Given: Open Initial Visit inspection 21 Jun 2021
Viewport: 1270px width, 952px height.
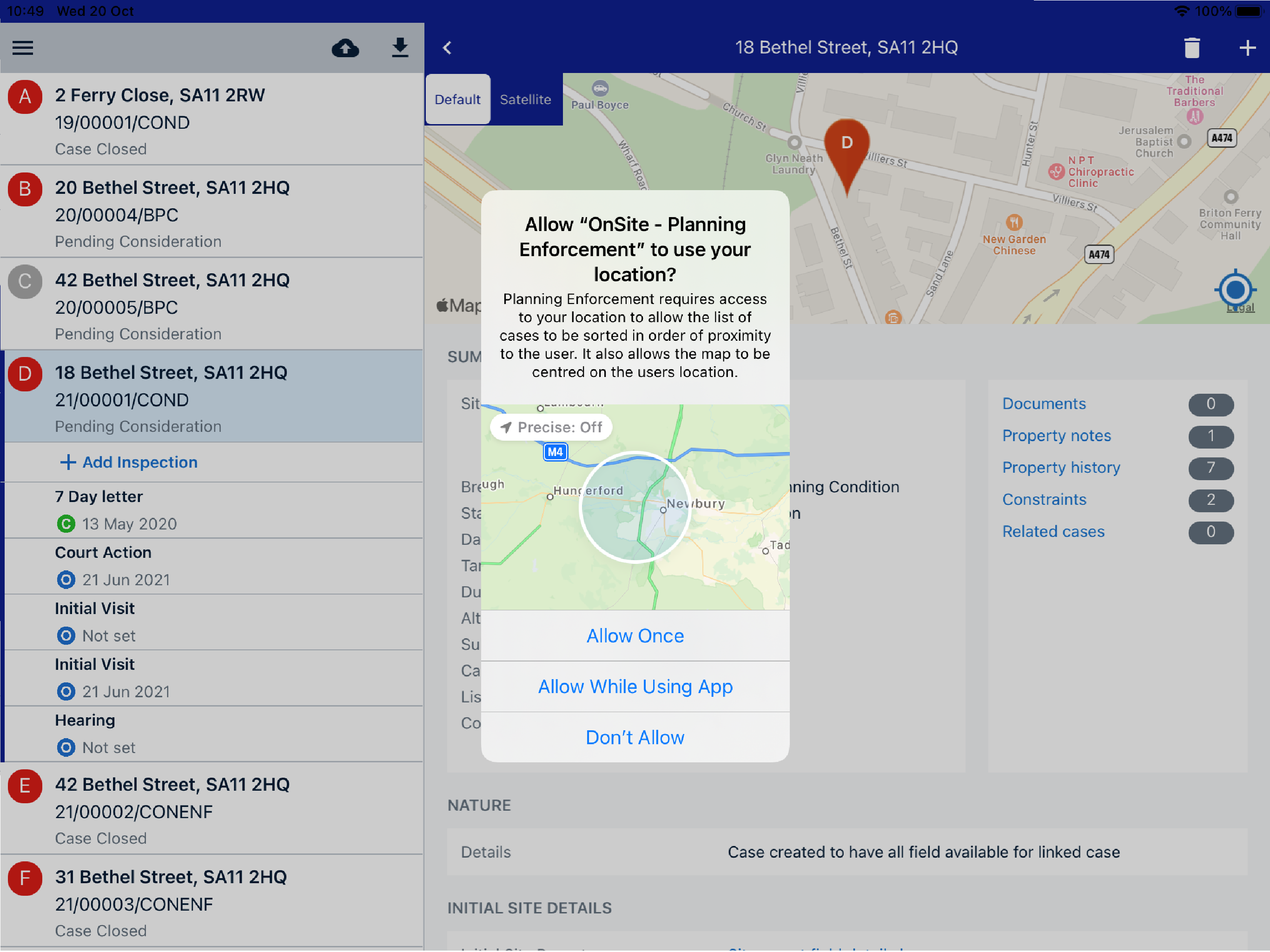Looking at the screenshot, I should [213, 678].
